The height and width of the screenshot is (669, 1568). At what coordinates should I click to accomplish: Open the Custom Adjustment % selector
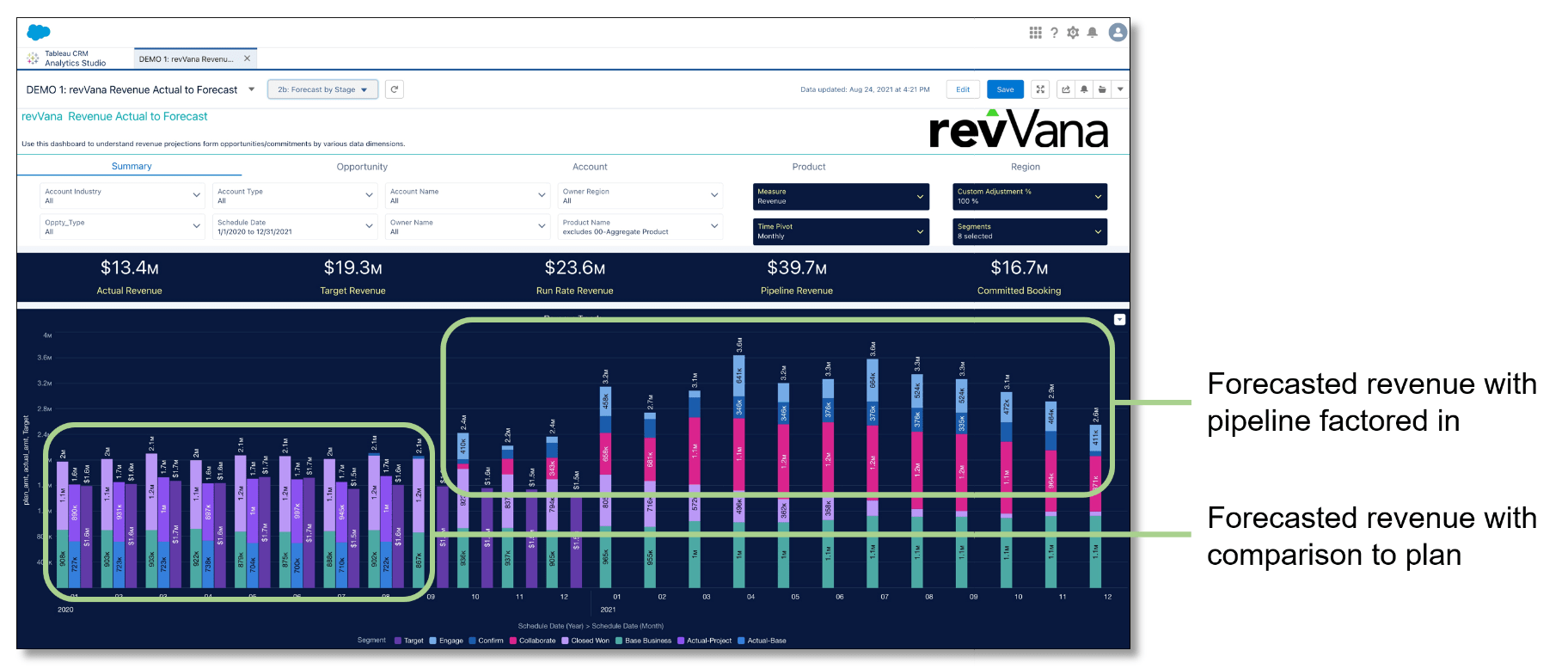(1030, 196)
